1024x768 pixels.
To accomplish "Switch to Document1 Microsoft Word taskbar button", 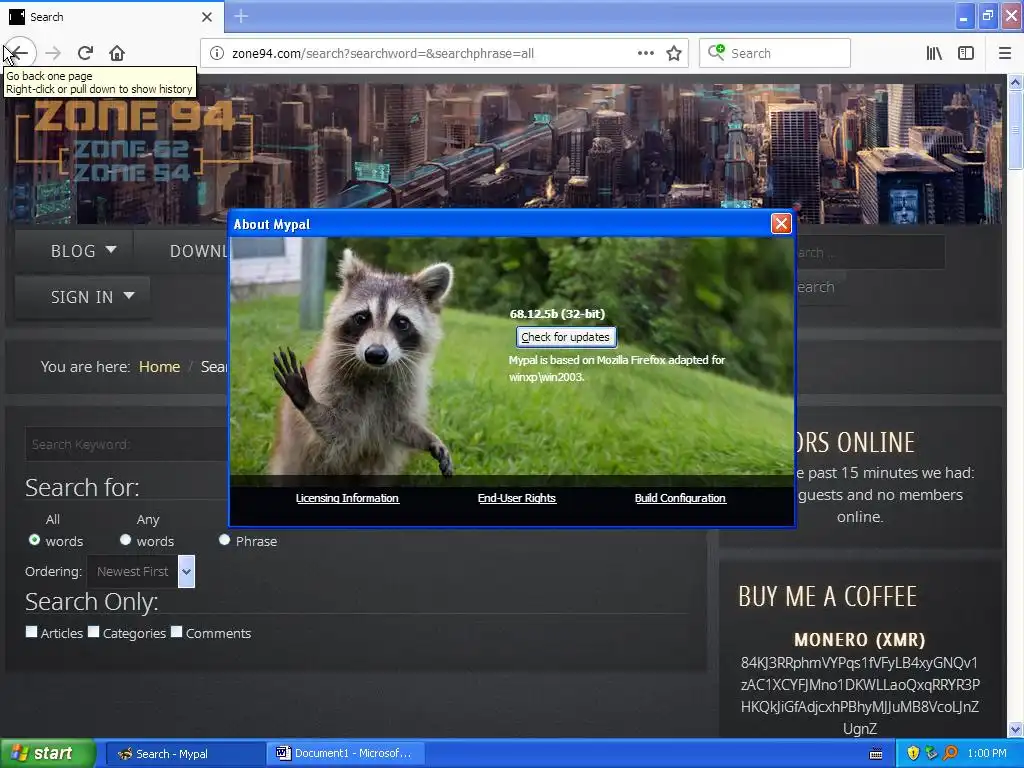I will 346,754.
